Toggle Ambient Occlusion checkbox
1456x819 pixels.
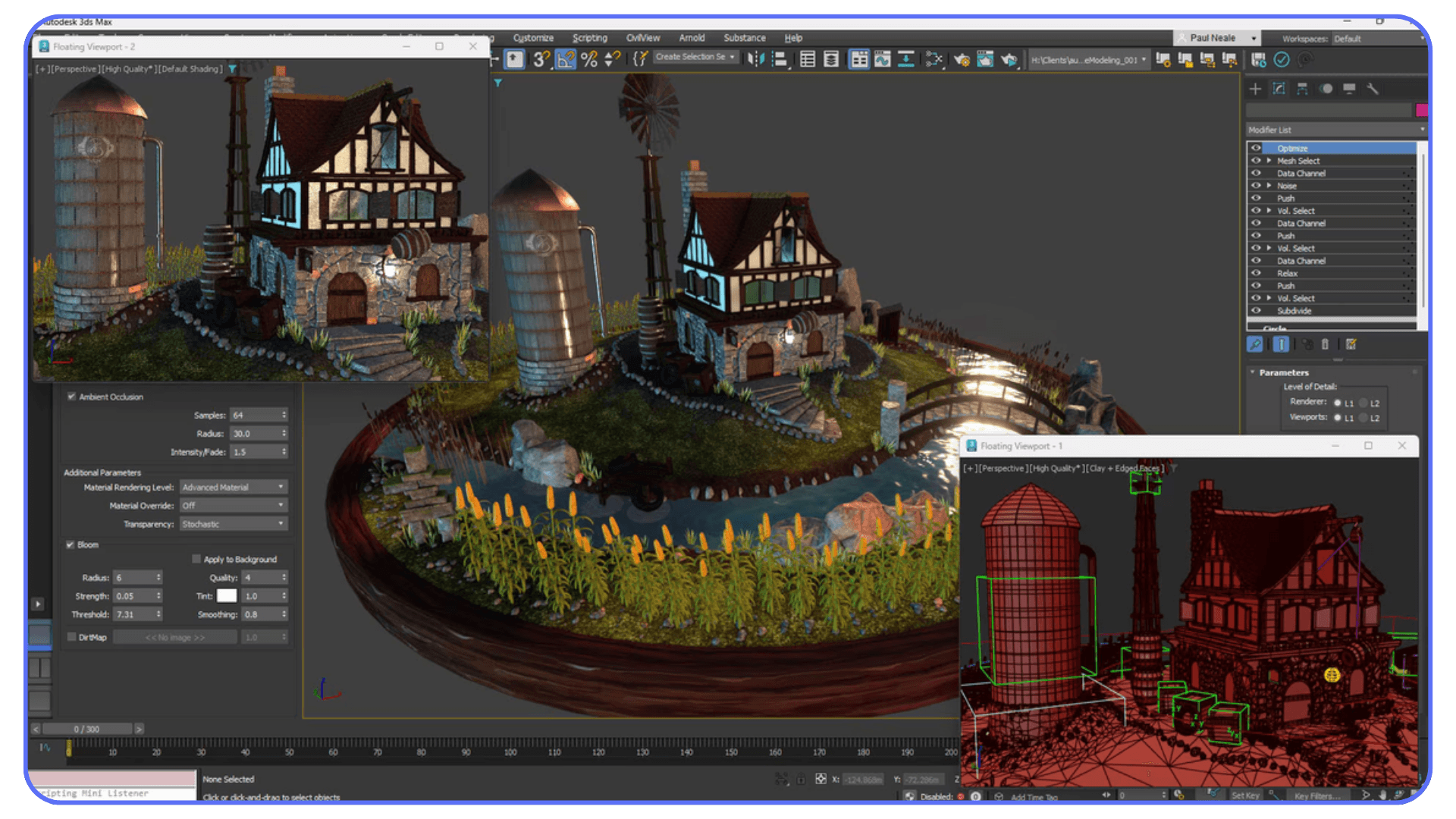click(71, 397)
